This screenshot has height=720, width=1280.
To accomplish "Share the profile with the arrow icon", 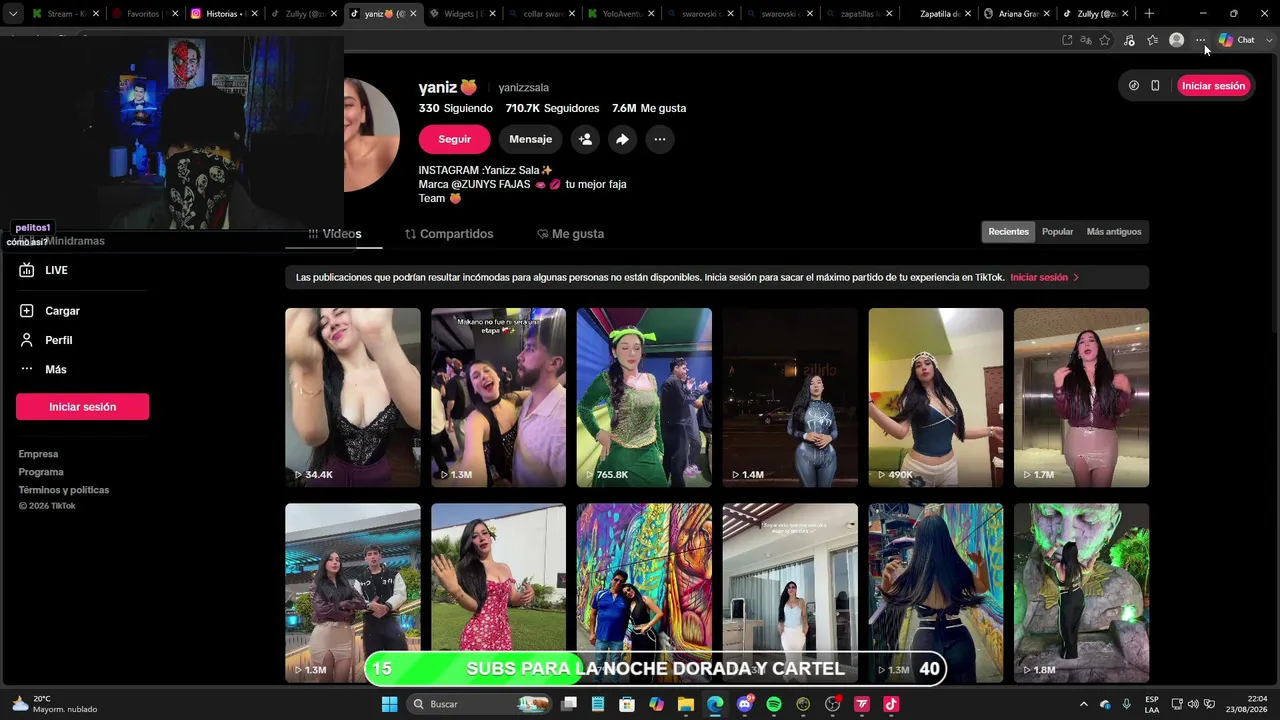I will tap(622, 139).
